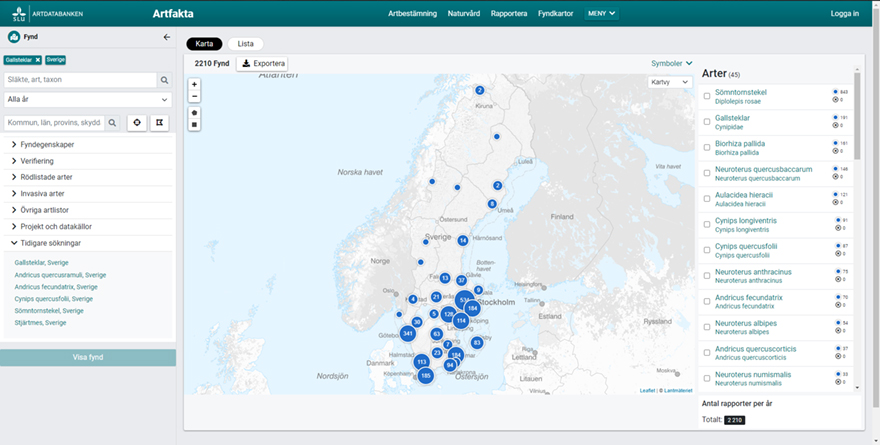Click the cluster marker labeled 14
This screenshot has height=445, width=880.
point(462,241)
